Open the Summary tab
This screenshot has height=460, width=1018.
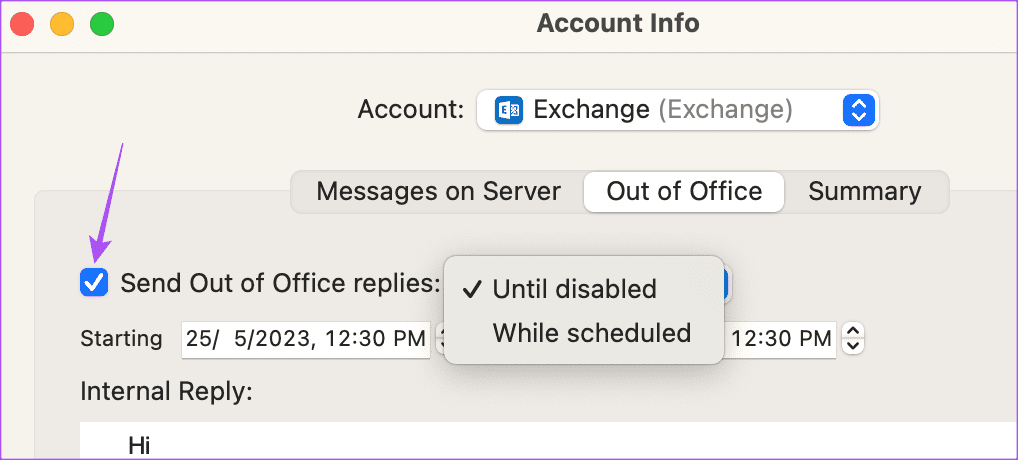click(x=864, y=191)
